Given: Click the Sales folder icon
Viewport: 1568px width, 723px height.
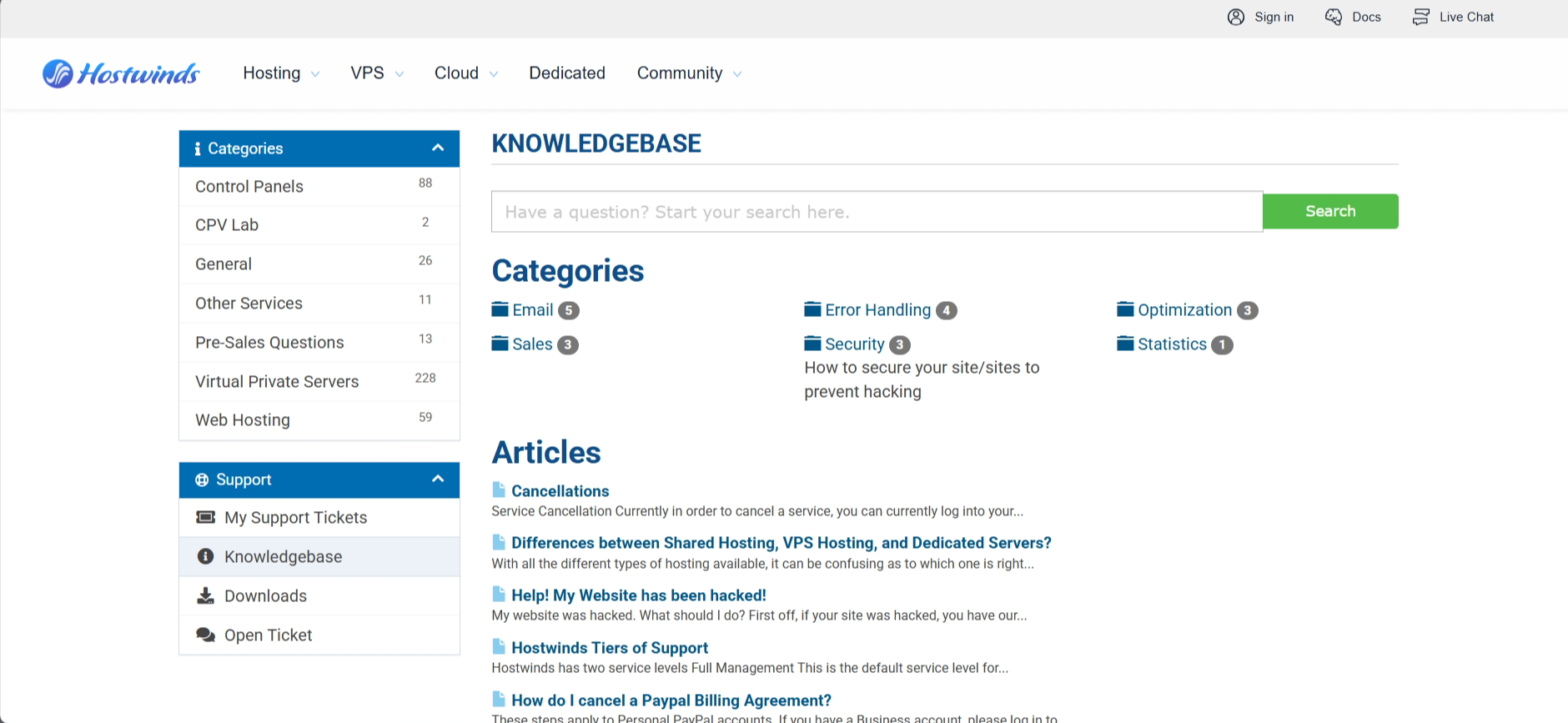Looking at the screenshot, I should pos(500,344).
